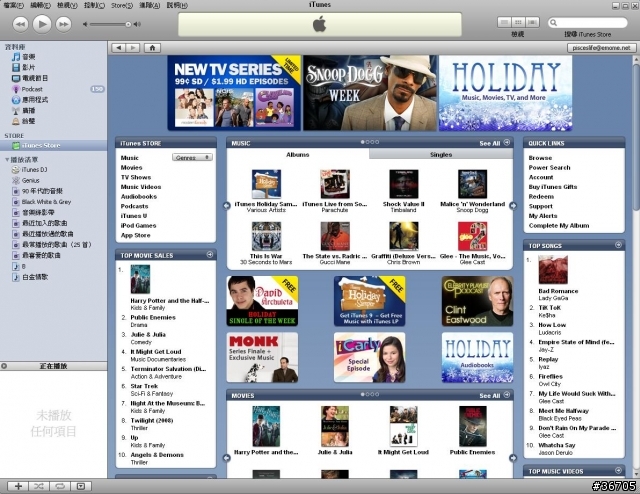Click See All in the Music section
The image size is (640, 494).
click(x=490, y=143)
